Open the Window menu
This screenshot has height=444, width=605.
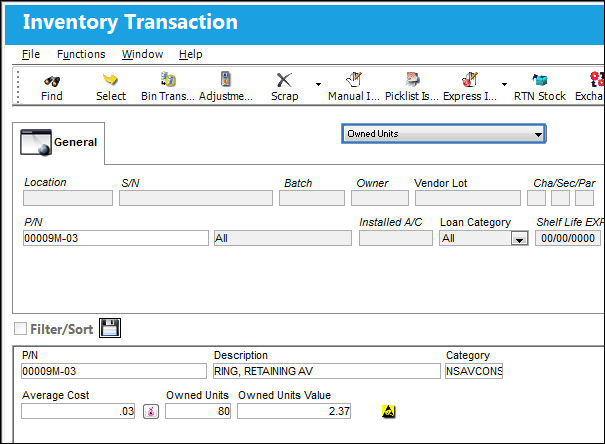142,54
